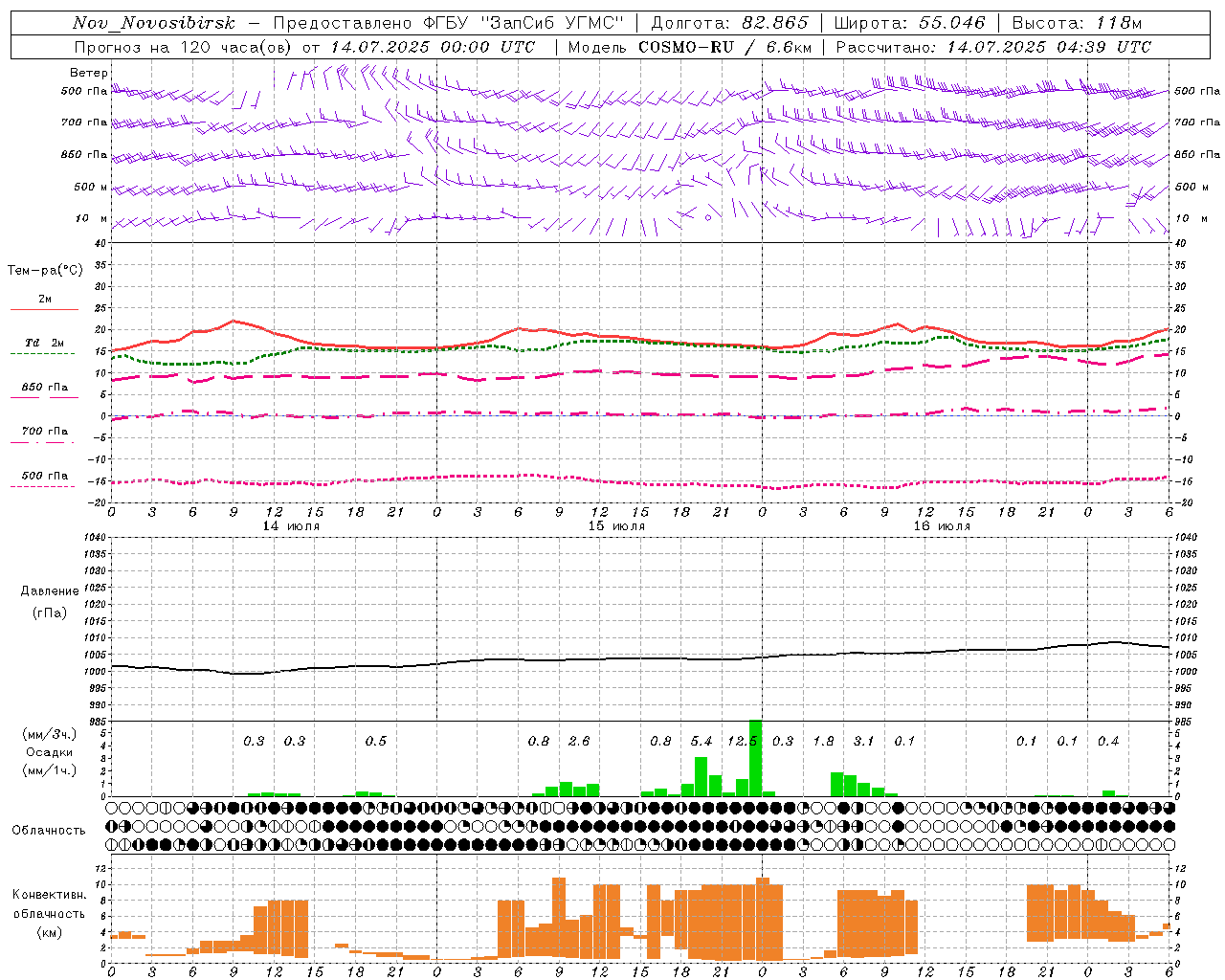Screen dimensions: 1225x980
Task: Click the '14 июля' date label
Action: 291,525
